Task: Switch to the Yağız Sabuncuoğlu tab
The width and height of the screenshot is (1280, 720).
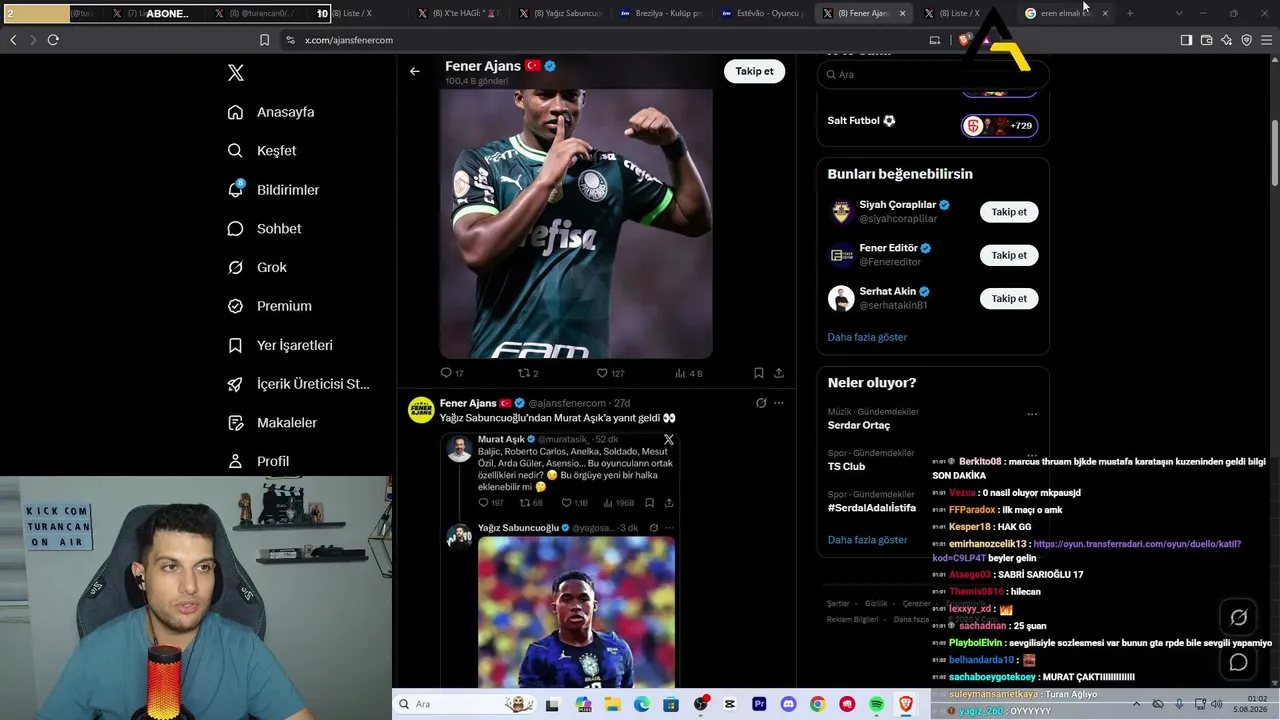Action: 560,13
